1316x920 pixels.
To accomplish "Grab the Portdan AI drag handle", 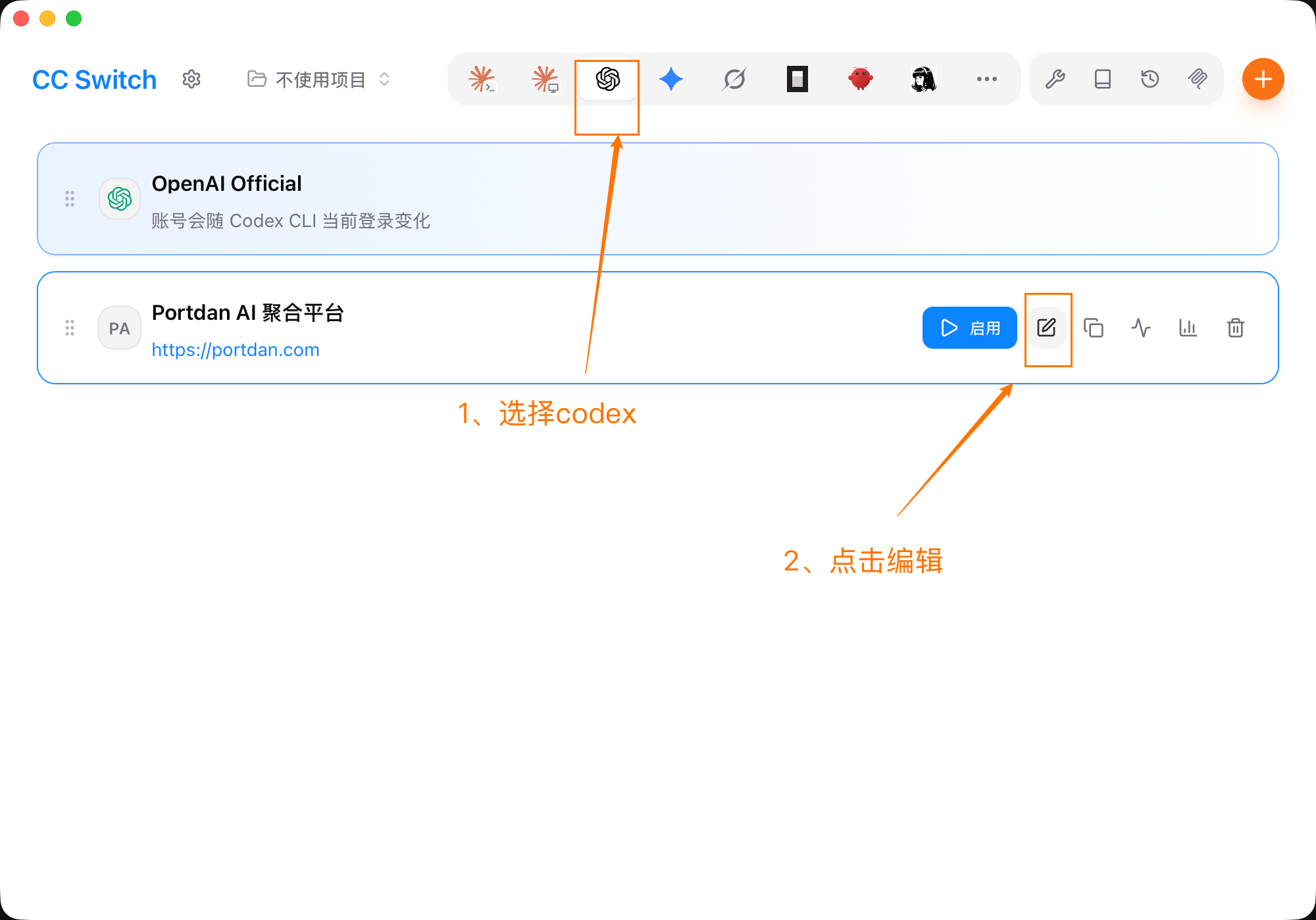I will click(x=70, y=328).
